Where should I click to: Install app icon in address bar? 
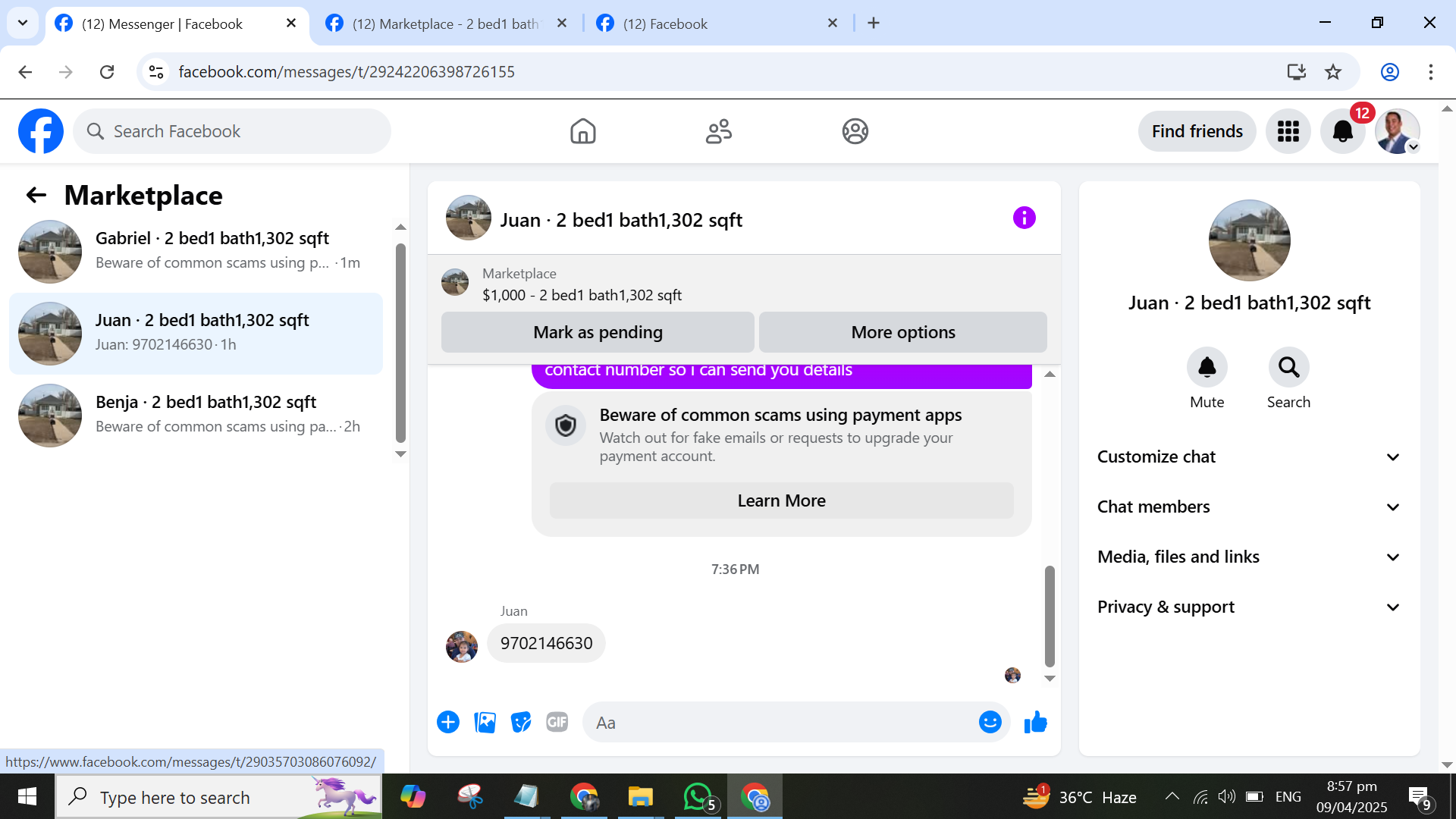pos(1296,72)
